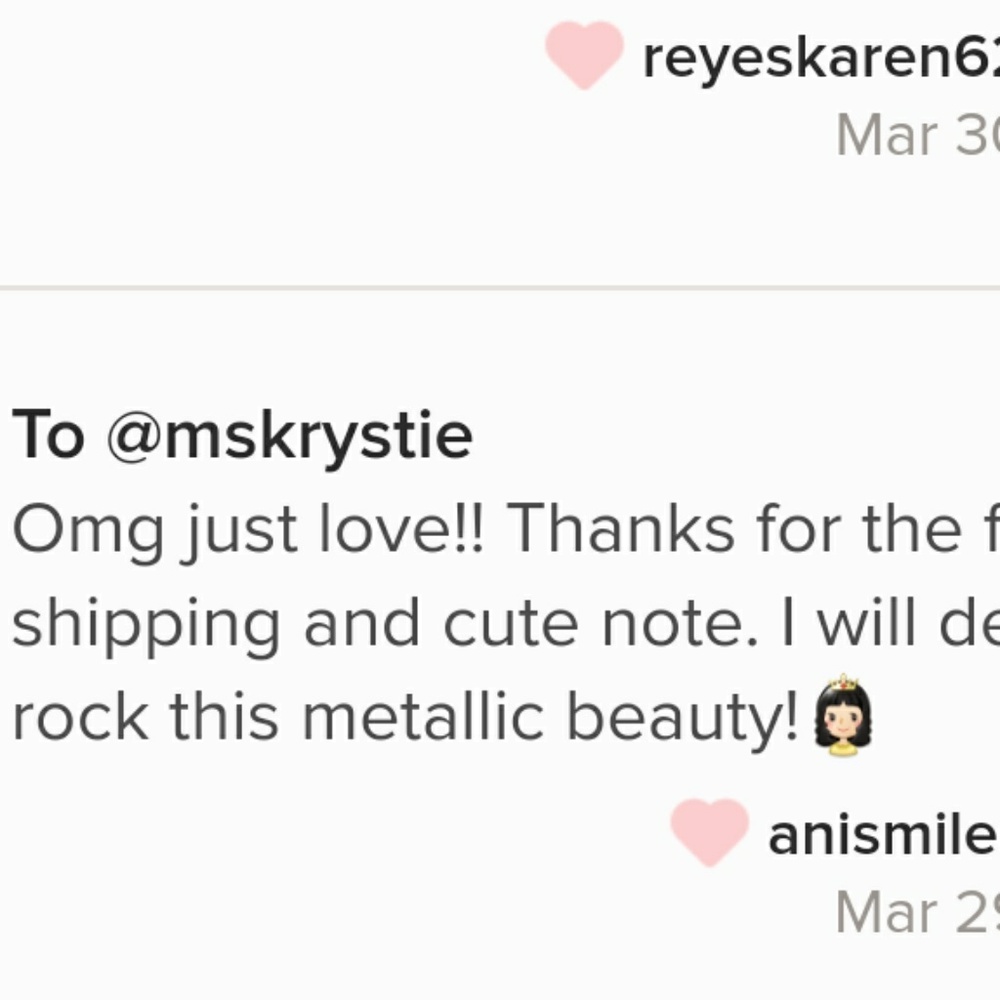1000x1000 pixels.
Task: Click the Mar 30 timestamp
Action: [916, 135]
